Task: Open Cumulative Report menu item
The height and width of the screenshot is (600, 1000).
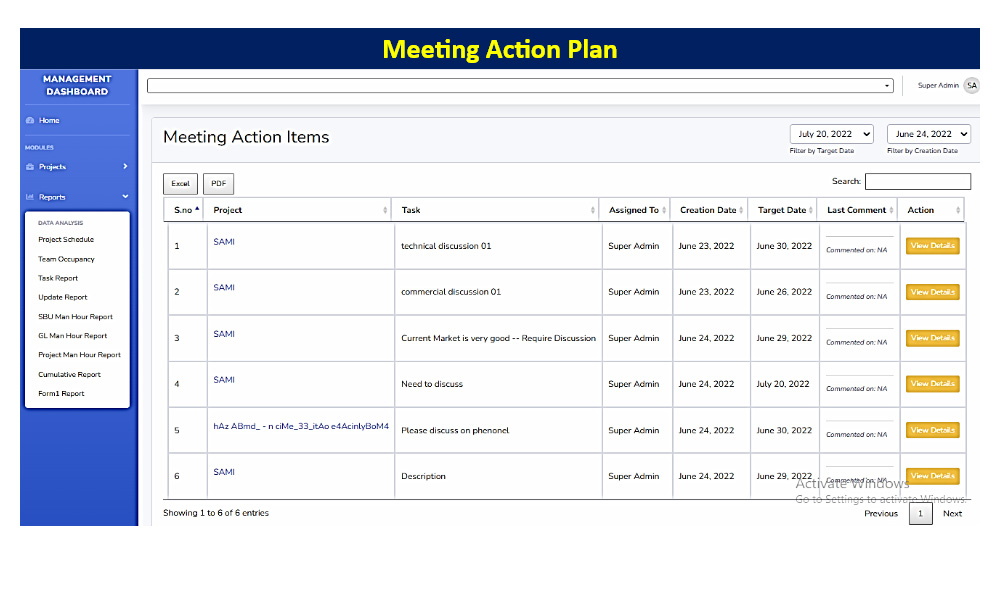Action: pos(70,374)
